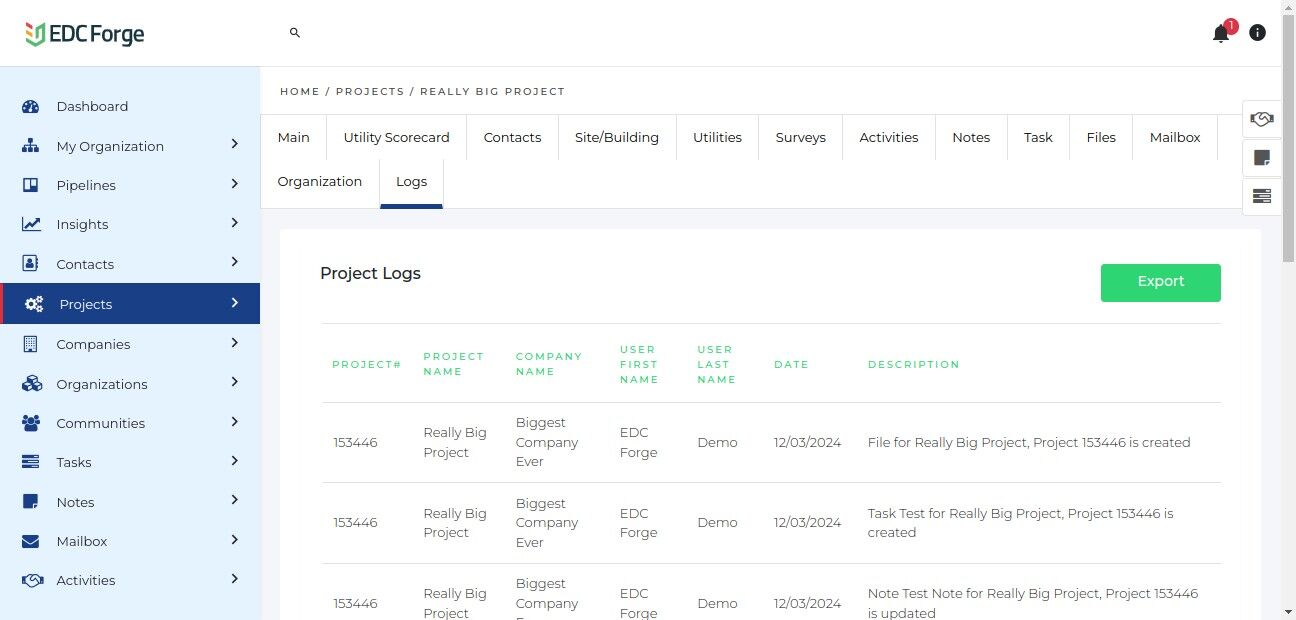The height and width of the screenshot is (620, 1296).
Task: Expand the sidebar Activities chevron
Action: coord(235,578)
